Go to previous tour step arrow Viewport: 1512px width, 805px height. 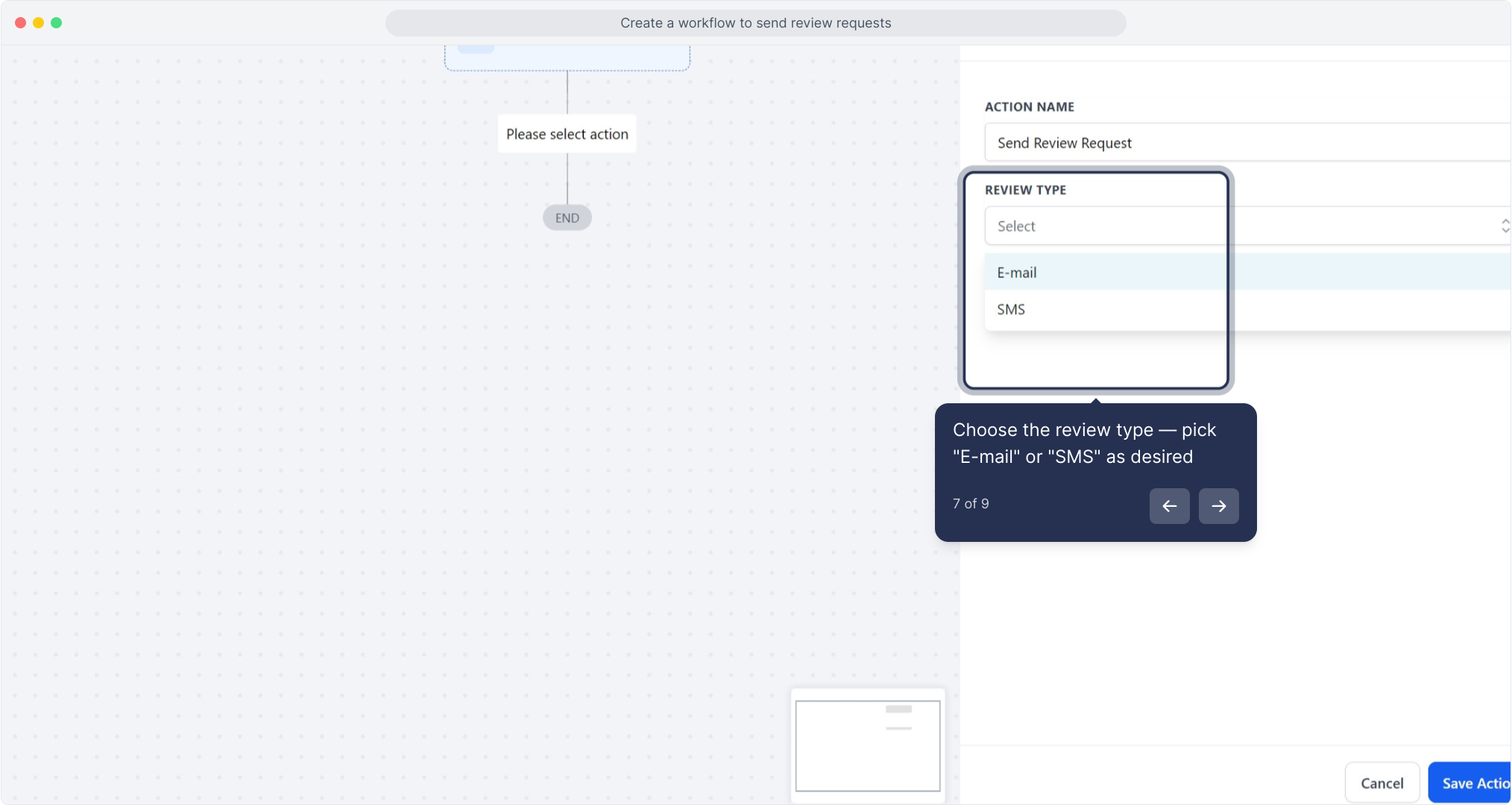point(1169,506)
